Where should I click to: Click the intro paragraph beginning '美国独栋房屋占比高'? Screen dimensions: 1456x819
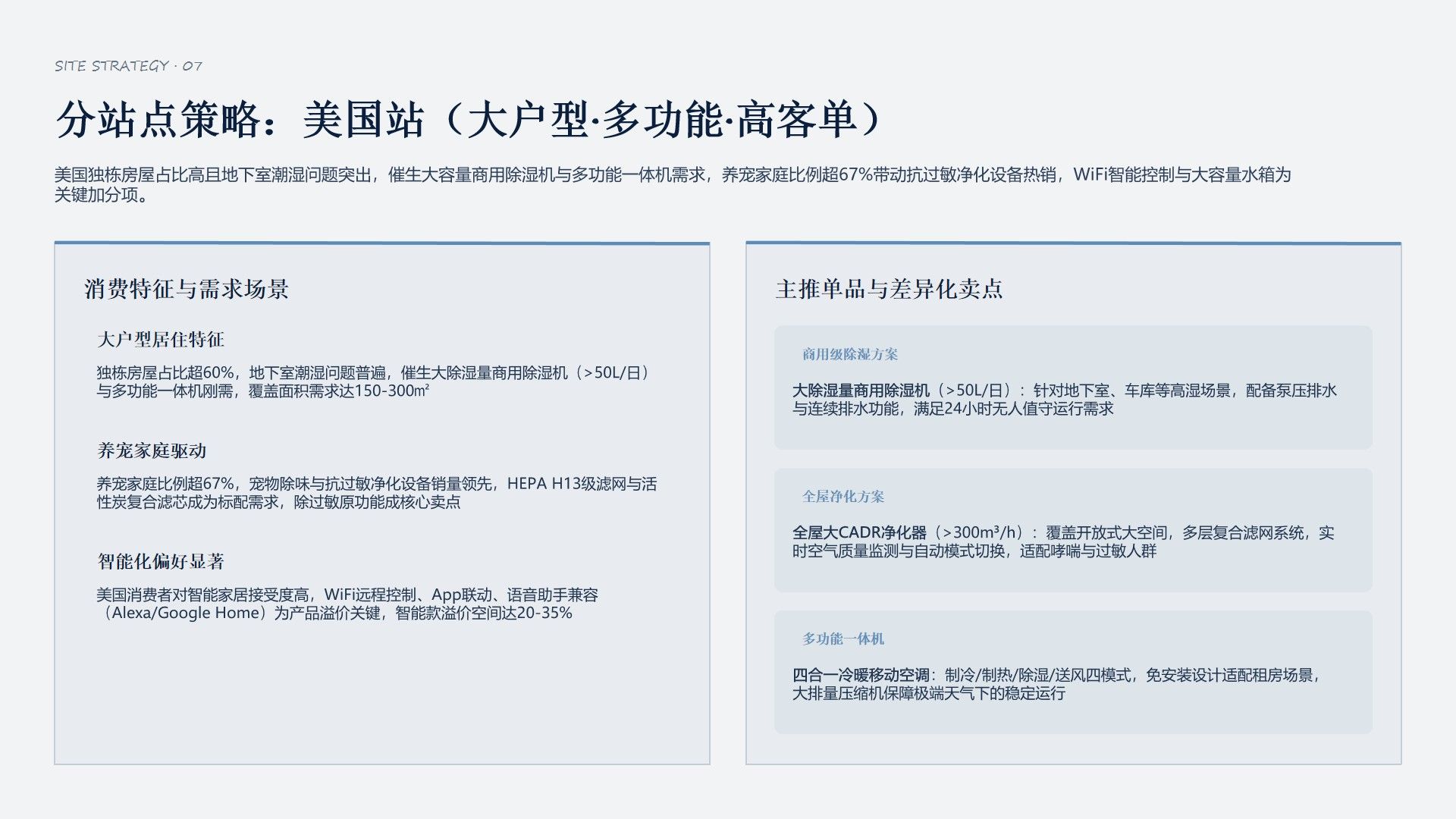click(x=673, y=185)
